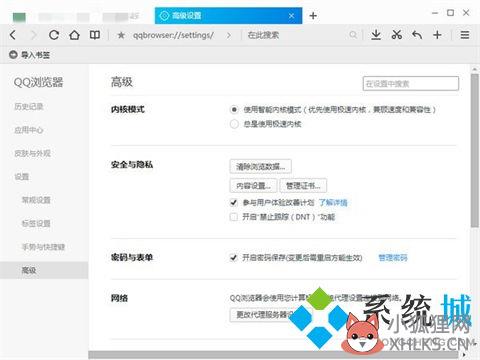The image size is (480, 360).
Task: Select the scissors screenshot tool
Action: click(x=396, y=35)
